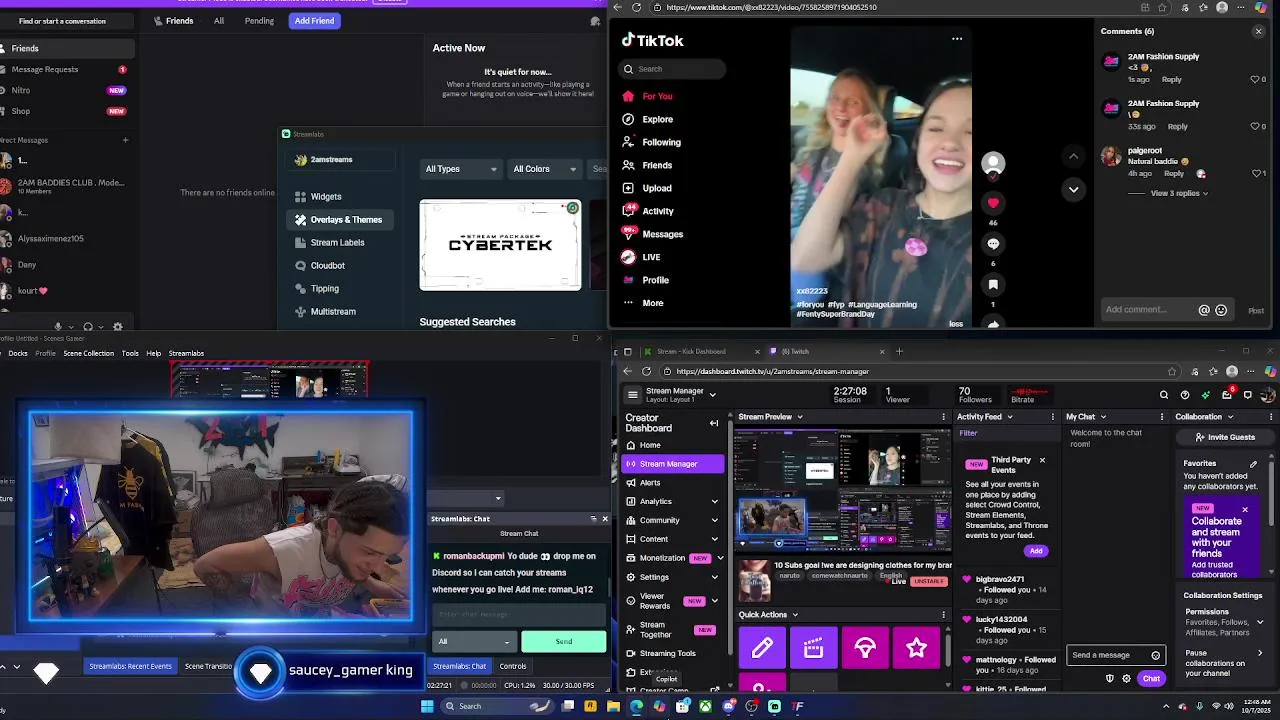Expand Permissions in Collaboration Settings
1280x720 pixels.
[x=1259, y=622]
